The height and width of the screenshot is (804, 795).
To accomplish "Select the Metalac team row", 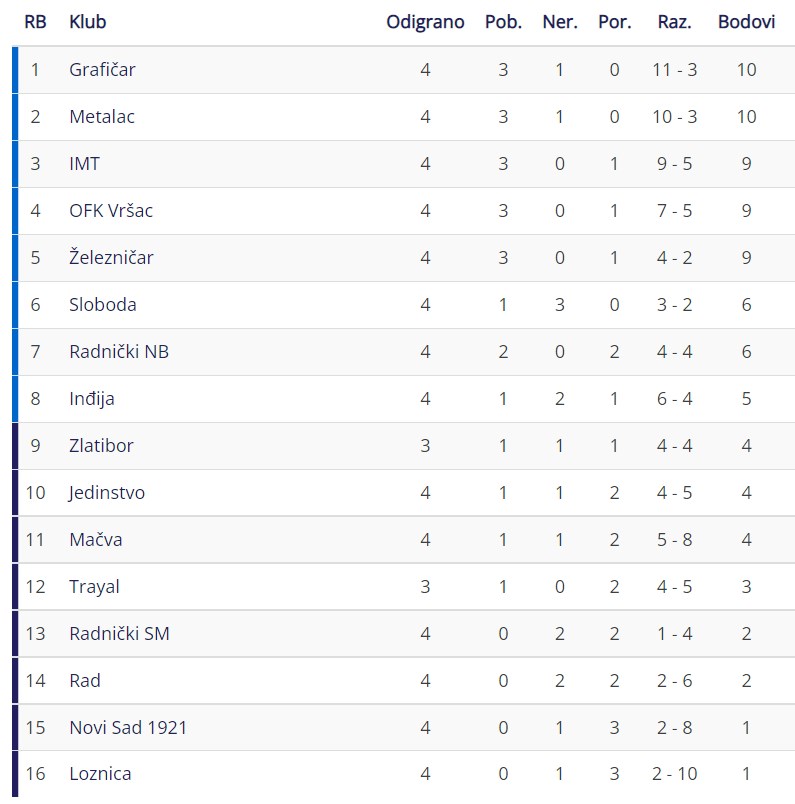I will coord(404,117).
